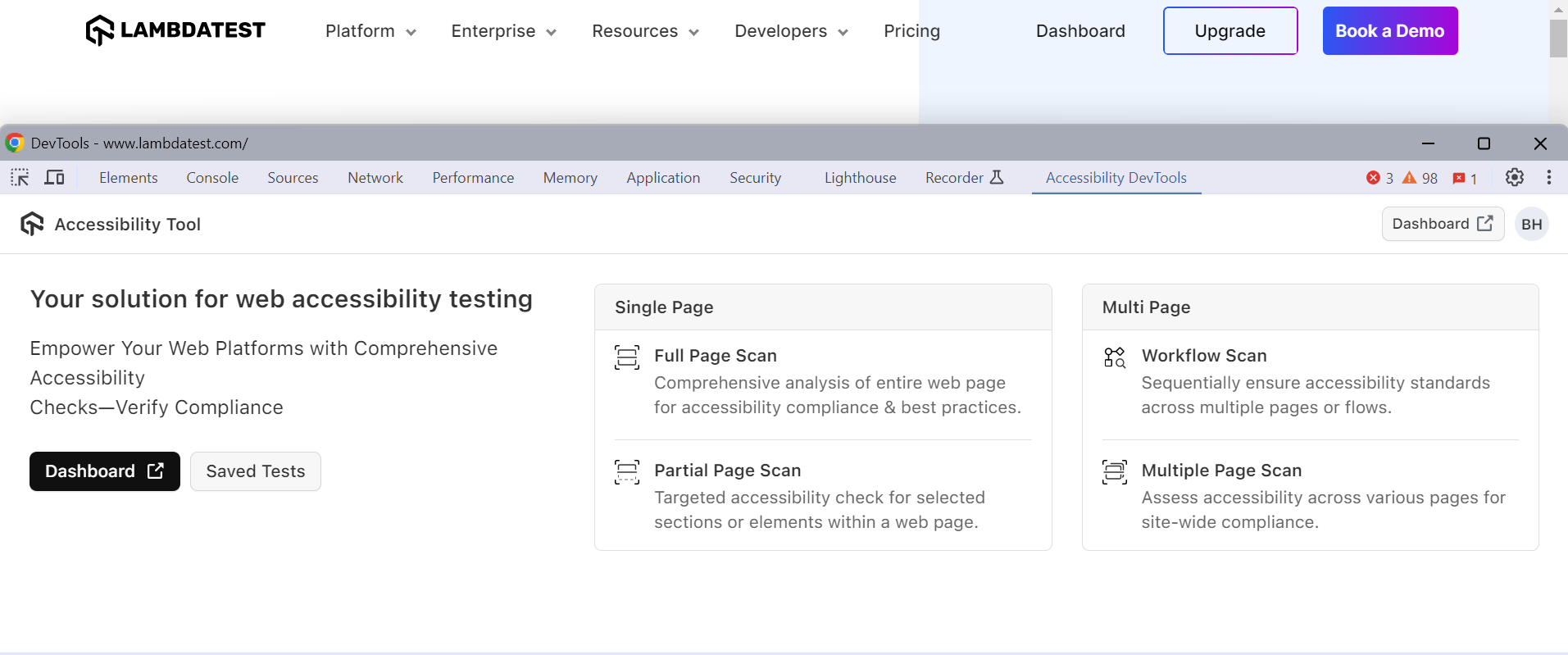Switch to the Performance tab
The height and width of the screenshot is (655, 1568).
[473, 178]
